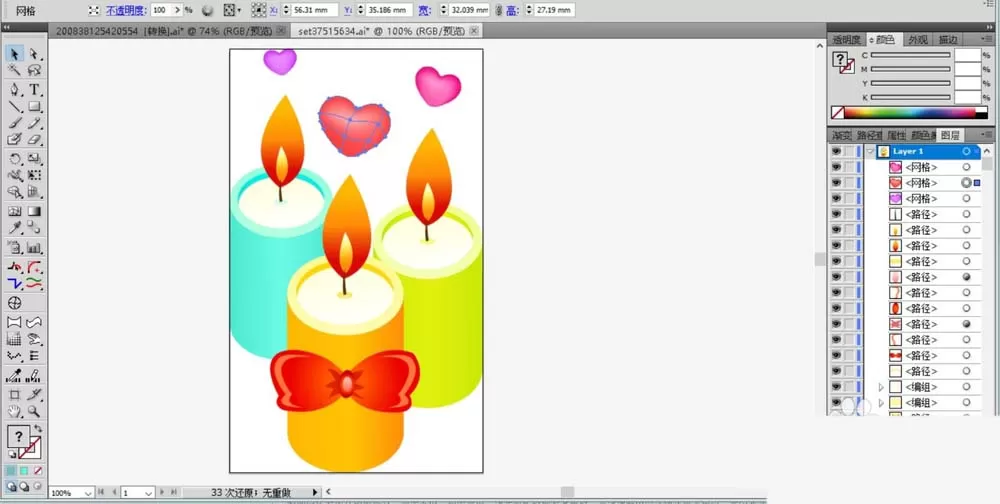
Task: Select the Artboard tool
Action: tap(15, 395)
